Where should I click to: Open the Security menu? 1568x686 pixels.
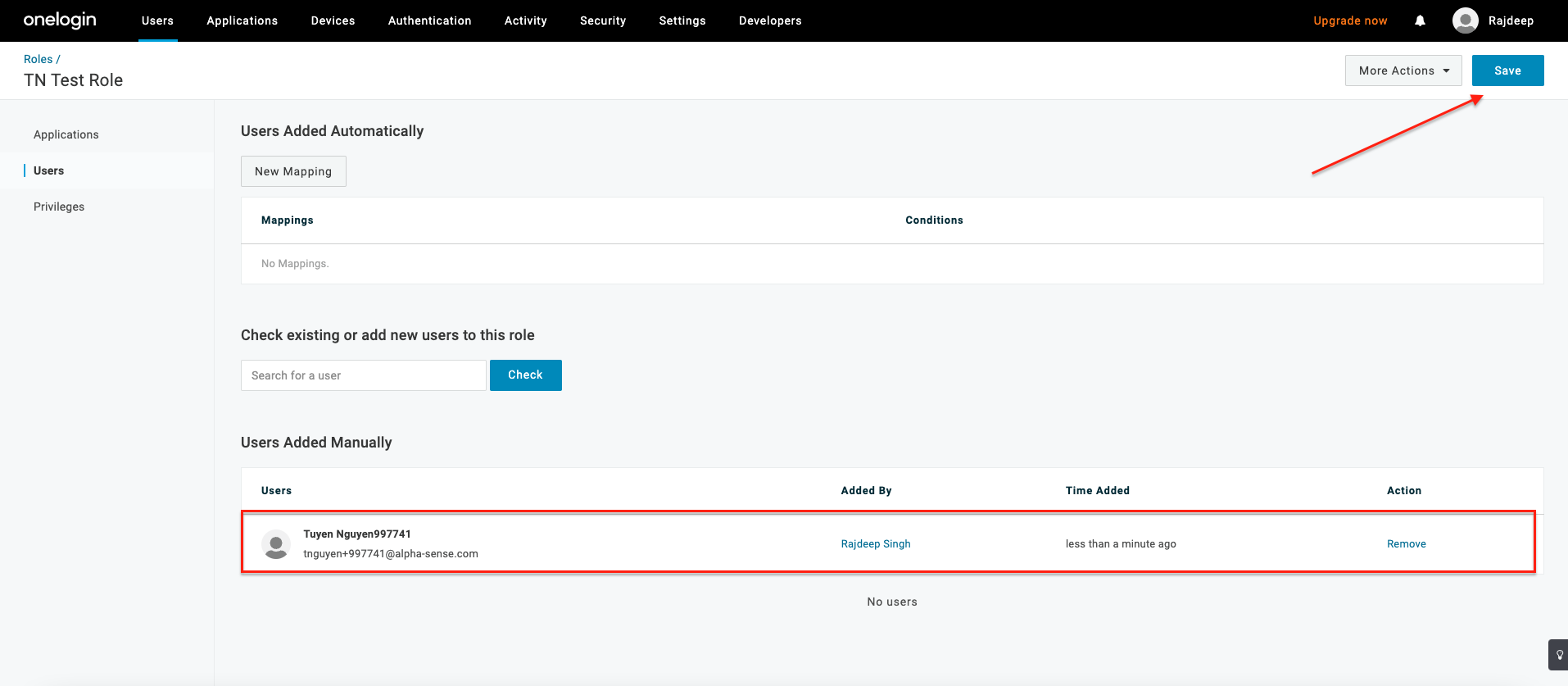[x=602, y=20]
